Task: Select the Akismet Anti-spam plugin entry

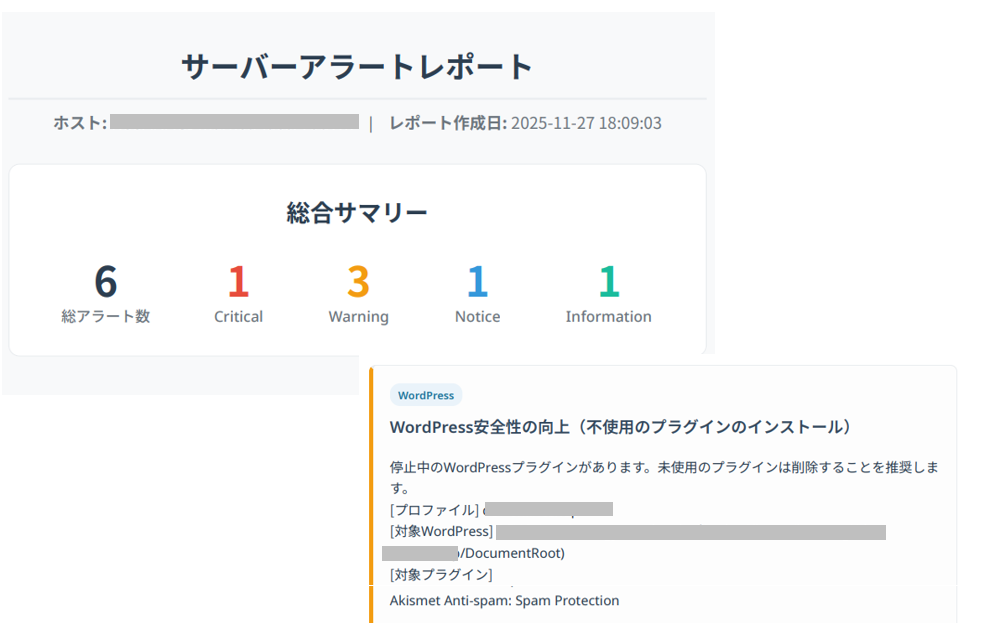Action: point(504,601)
